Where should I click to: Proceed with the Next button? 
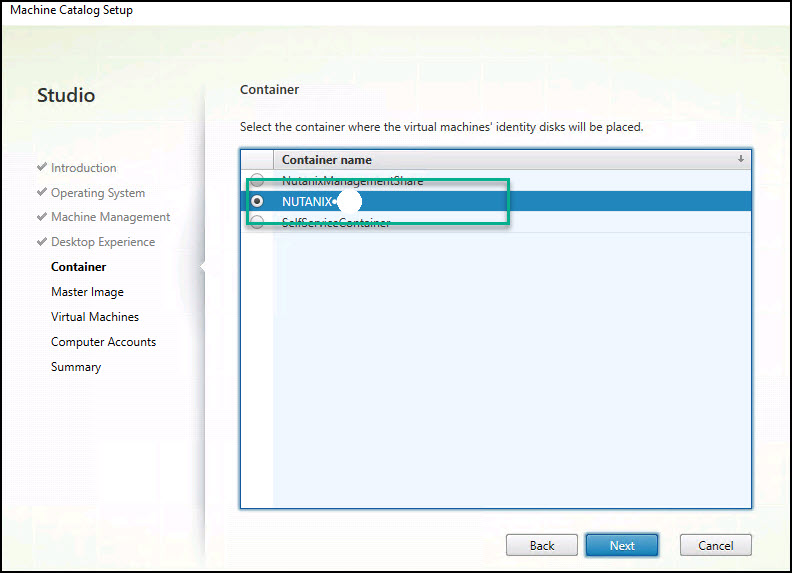(622, 545)
